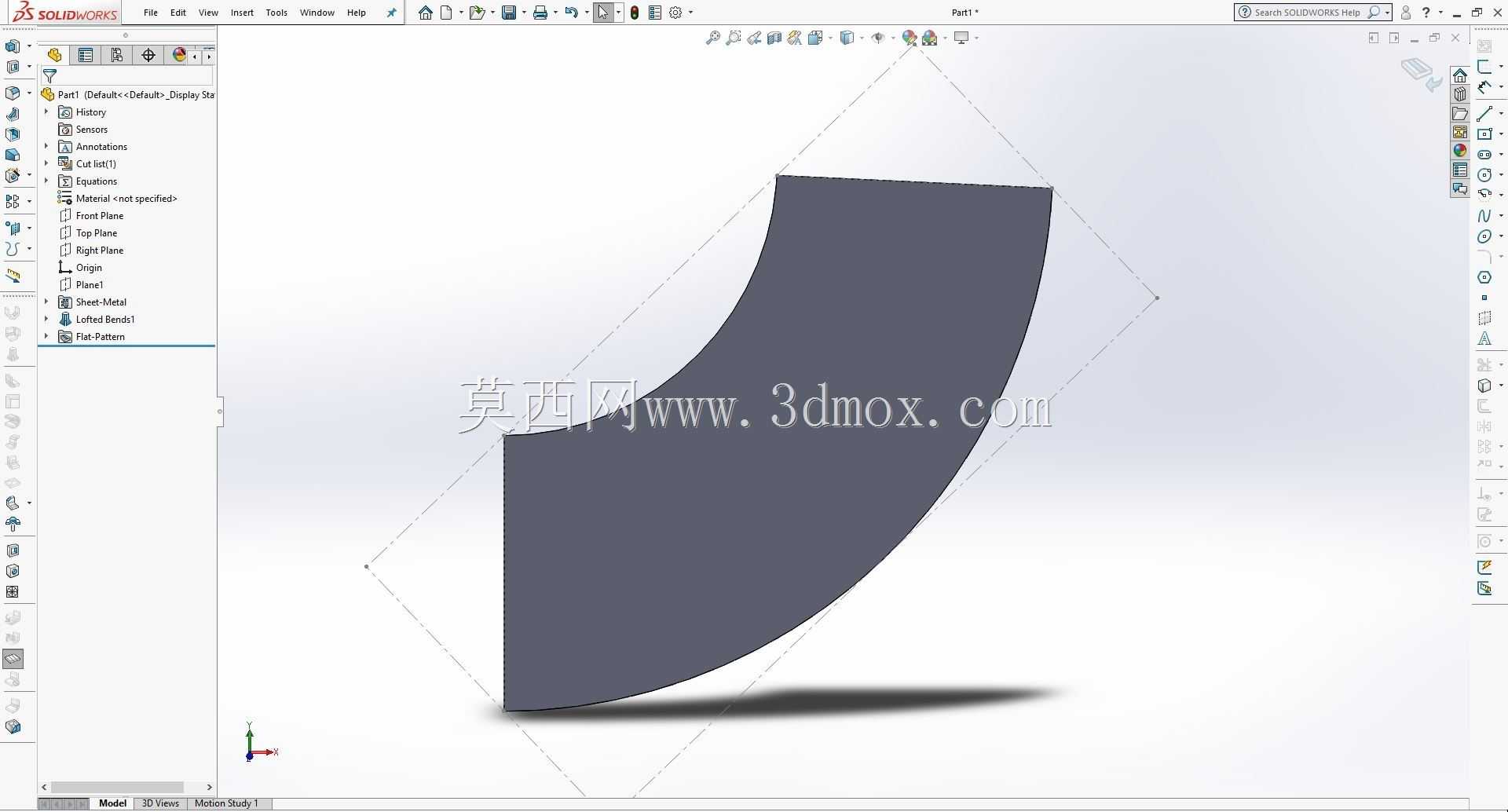The image size is (1508, 812).
Task: Expand the Lofted Bends1 feature
Action: (46, 320)
